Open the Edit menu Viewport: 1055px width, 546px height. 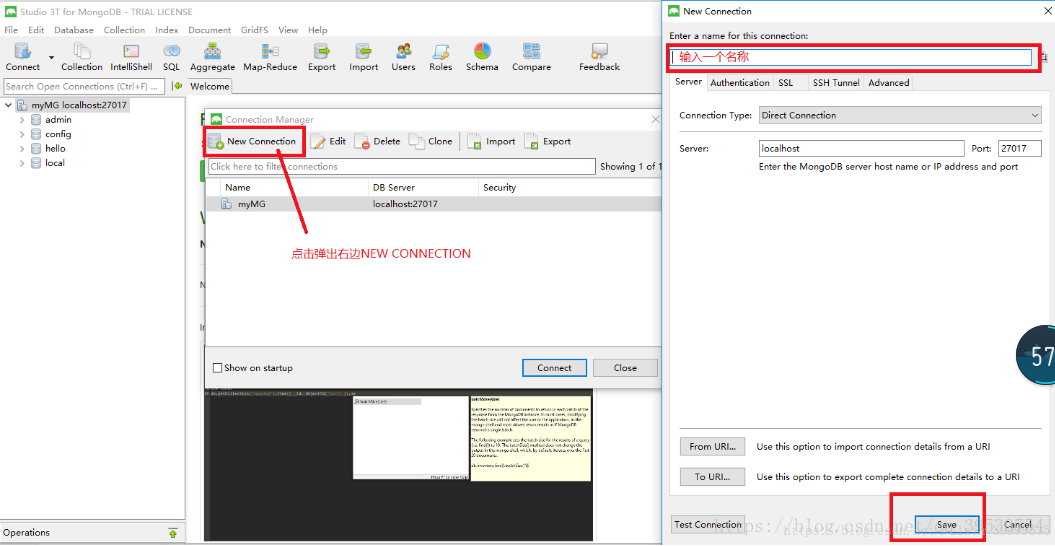coord(36,30)
